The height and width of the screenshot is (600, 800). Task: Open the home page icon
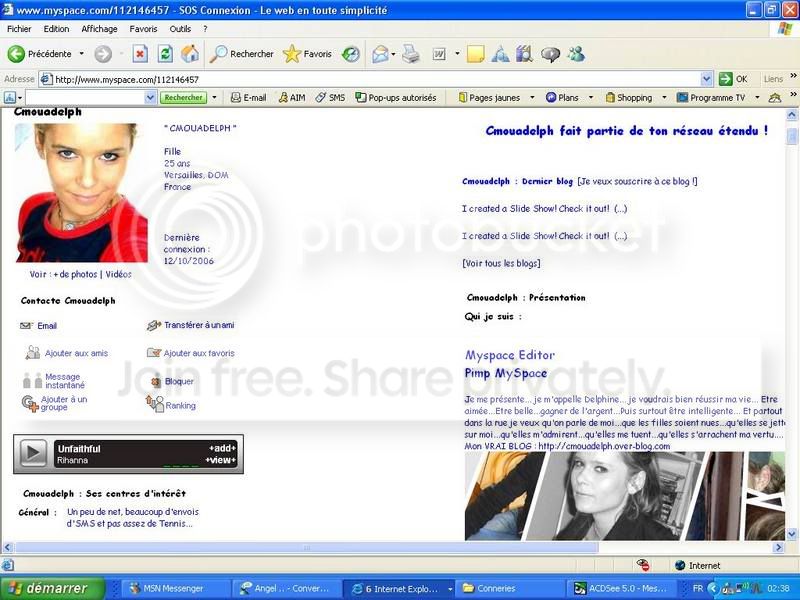(190, 54)
